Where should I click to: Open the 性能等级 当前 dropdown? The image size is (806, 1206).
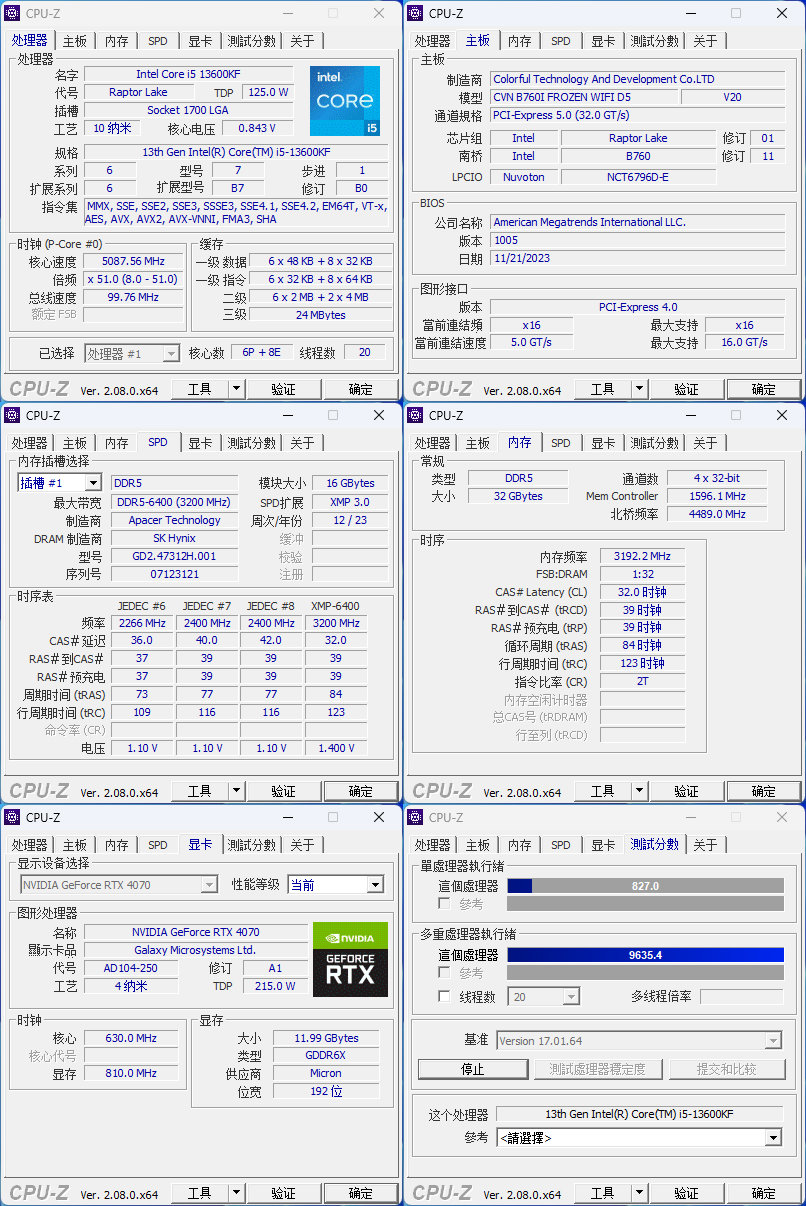pos(375,885)
